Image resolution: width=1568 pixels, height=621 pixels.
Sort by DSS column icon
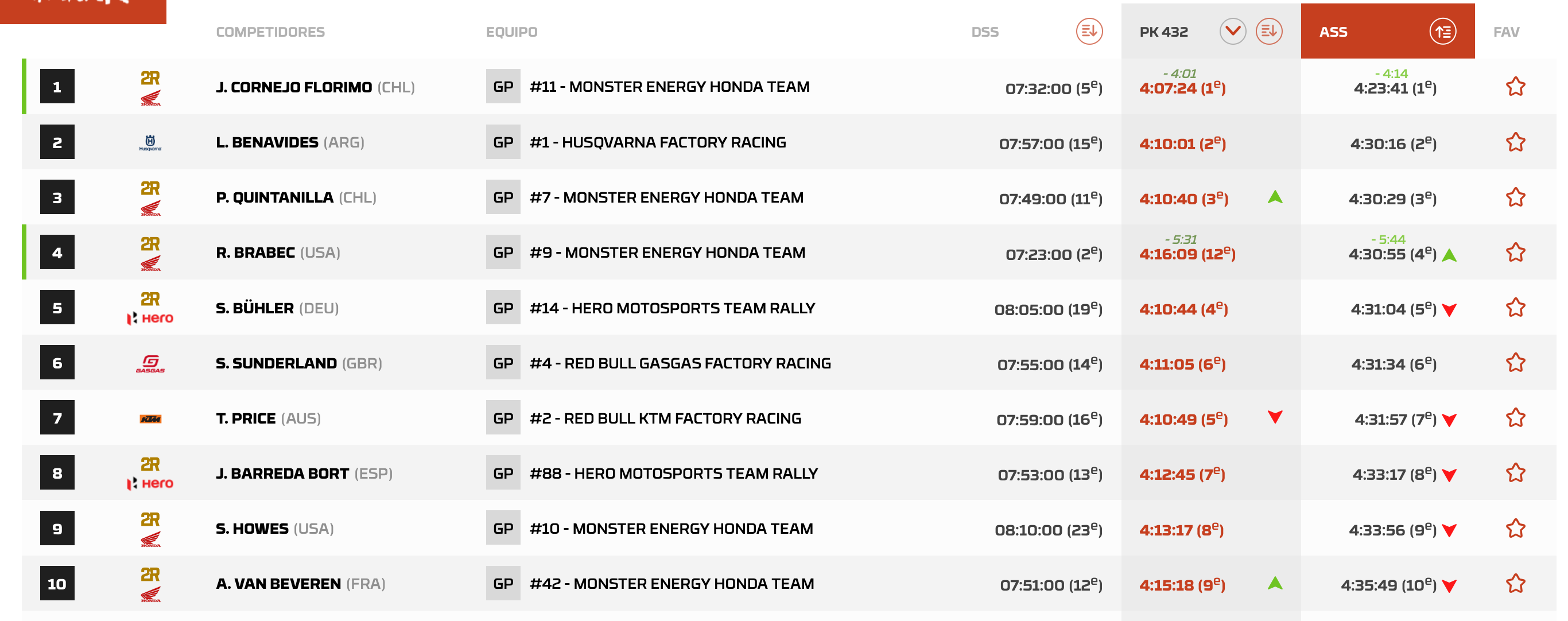tap(1088, 31)
